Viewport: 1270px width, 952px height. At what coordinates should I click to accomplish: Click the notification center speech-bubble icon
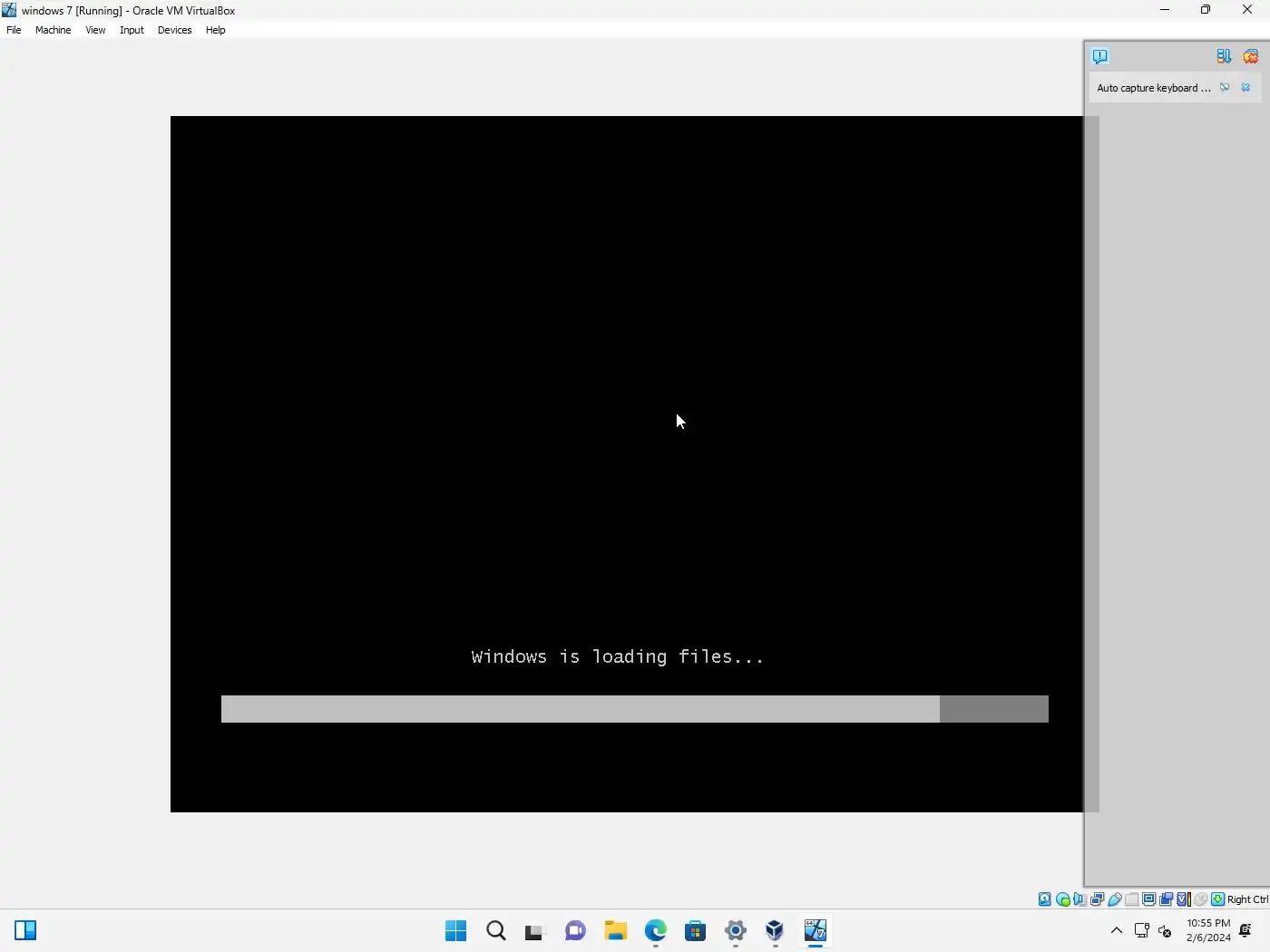point(1099,56)
